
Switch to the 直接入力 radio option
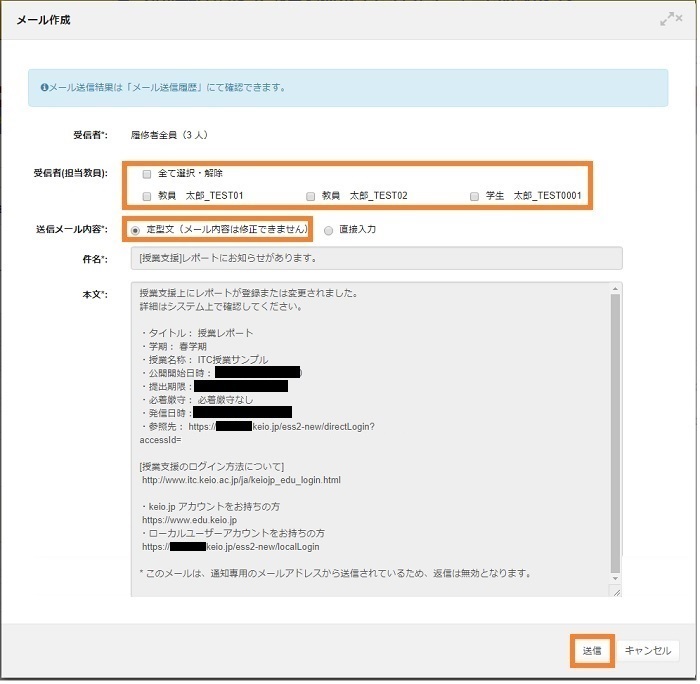click(x=329, y=229)
